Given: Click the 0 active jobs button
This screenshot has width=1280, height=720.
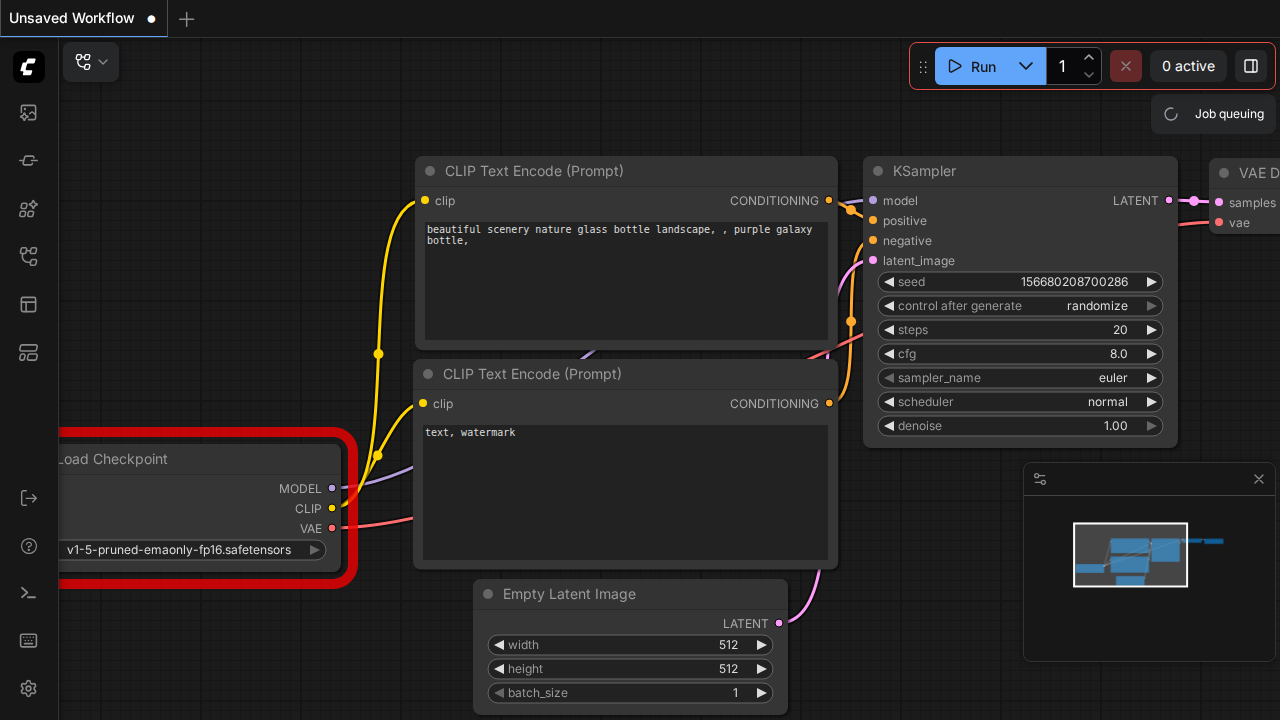Looking at the screenshot, I should click(x=1187, y=66).
